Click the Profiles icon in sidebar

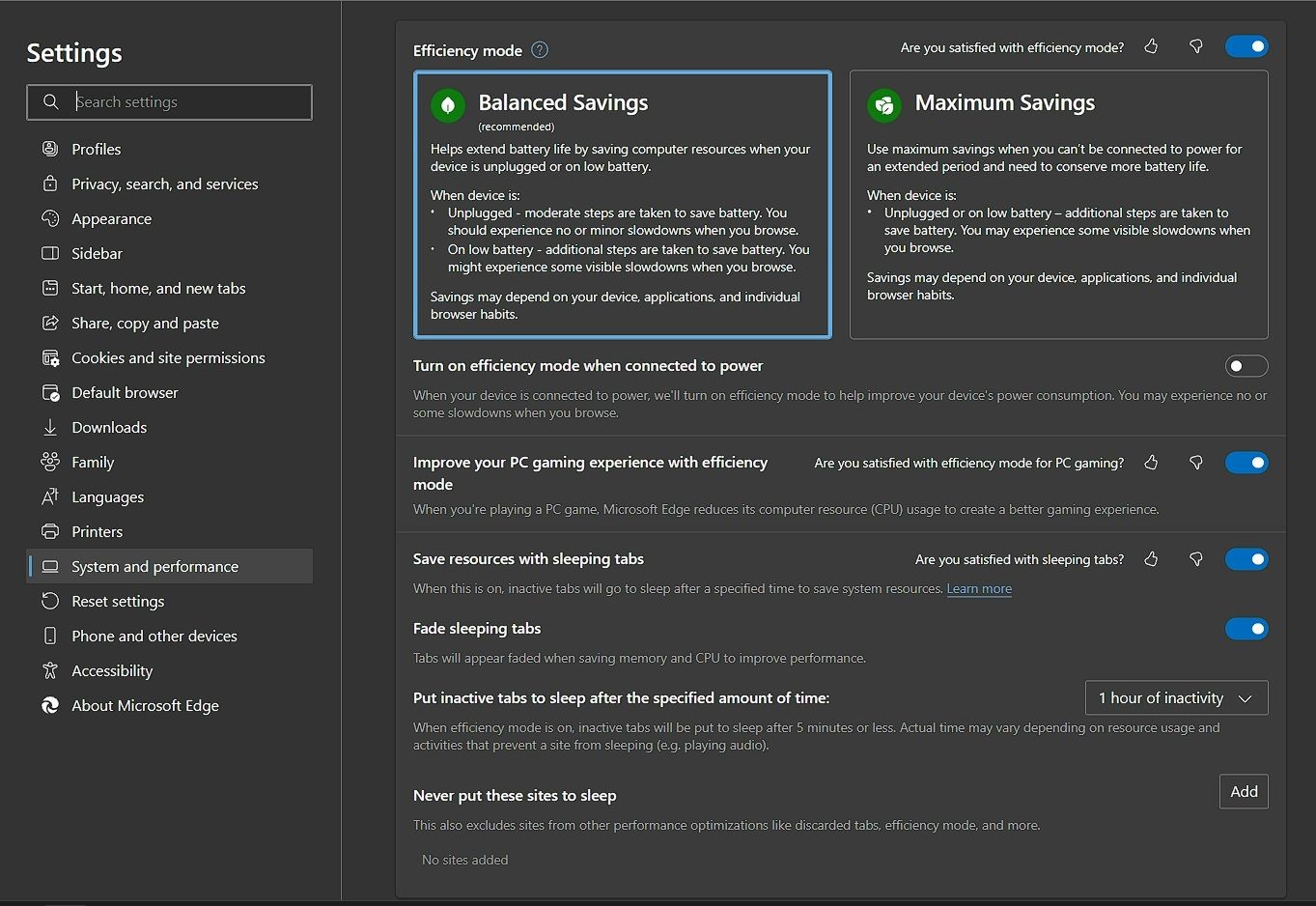(x=50, y=149)
